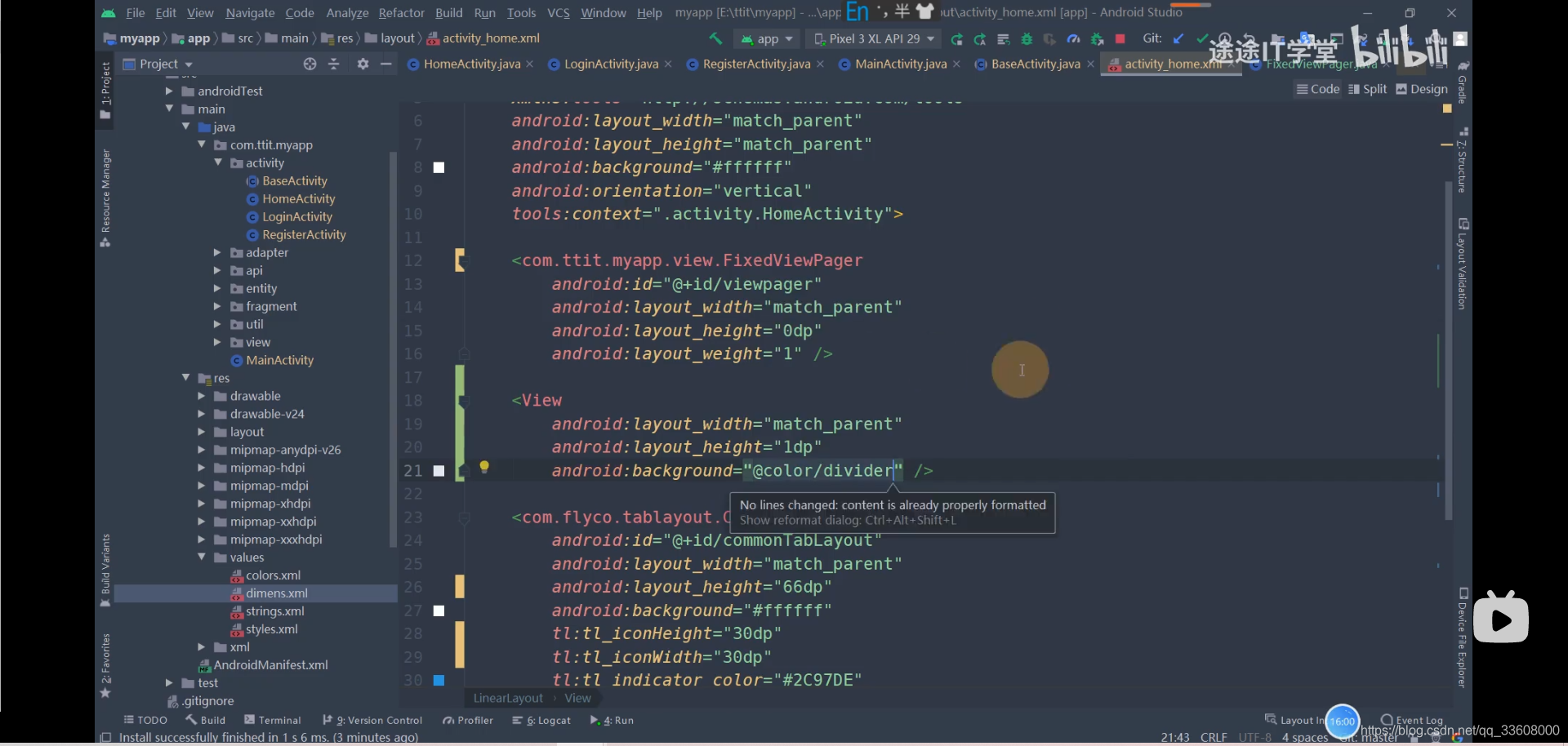The height and width of the screenshot is (746, 1568).
Task: Toggle code folding at View tag line 18
Action: 464,401
